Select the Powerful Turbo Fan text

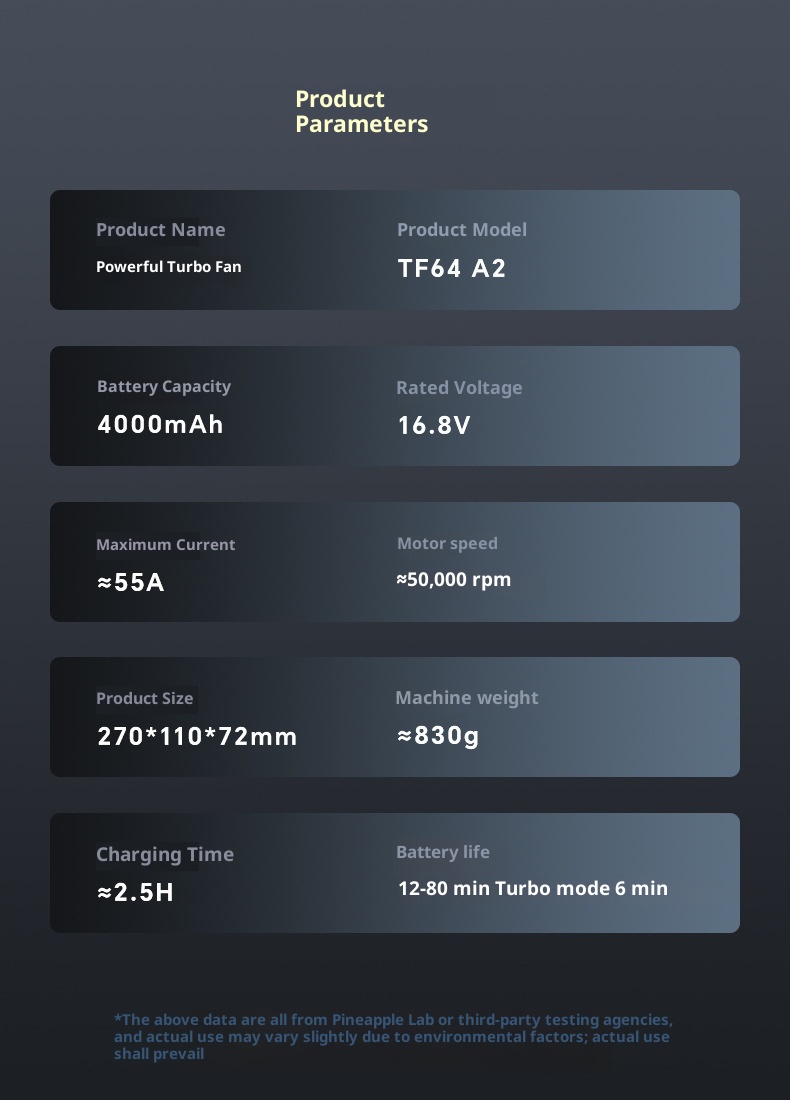coord(168,267)
